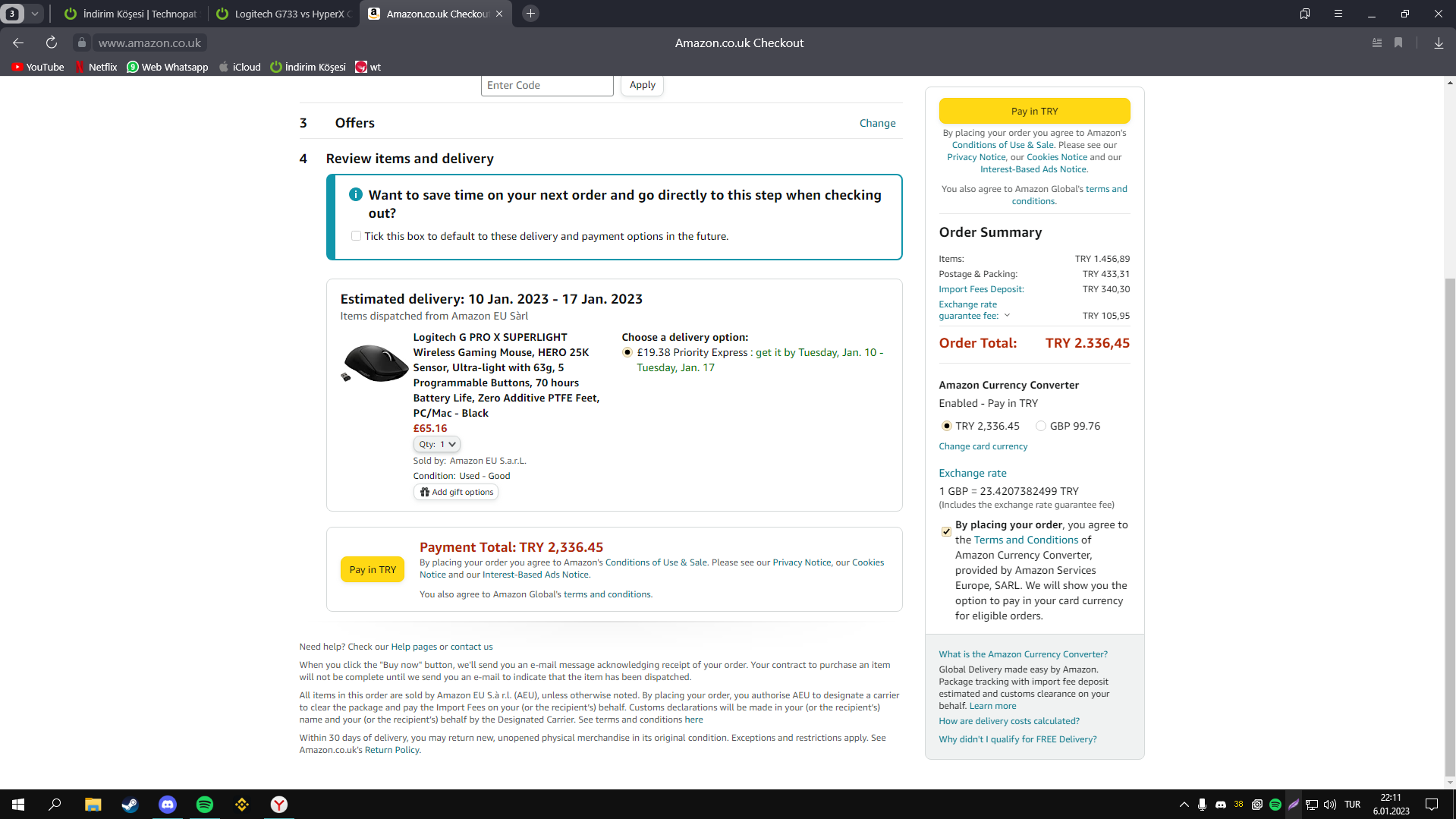Expand the Exchange rate guarantee fee details
Image resolution: width=1456 pixels, height=819 pixels.
pos(1007,316)
